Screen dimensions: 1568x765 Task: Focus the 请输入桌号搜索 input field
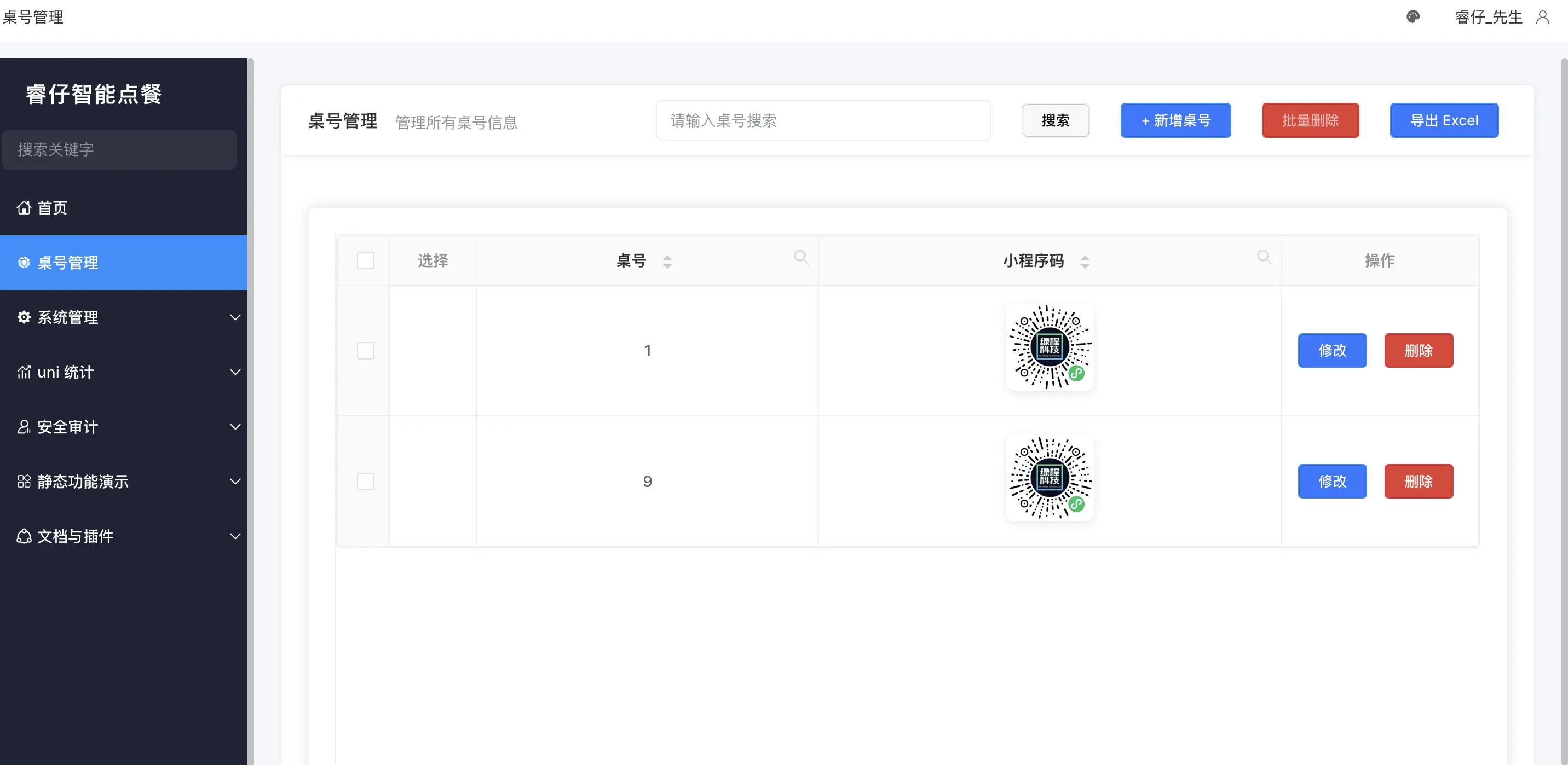click(x=822, y=120)
